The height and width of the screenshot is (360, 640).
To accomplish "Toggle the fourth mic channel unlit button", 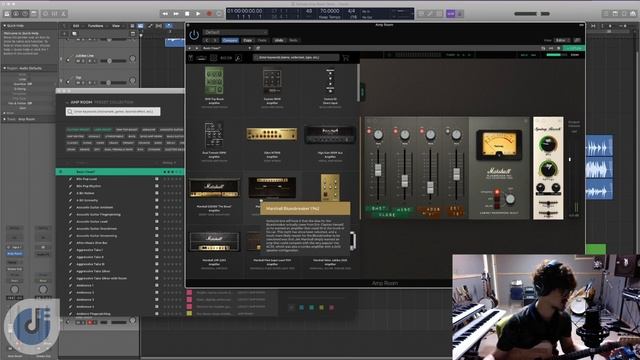I will (448, 131).
